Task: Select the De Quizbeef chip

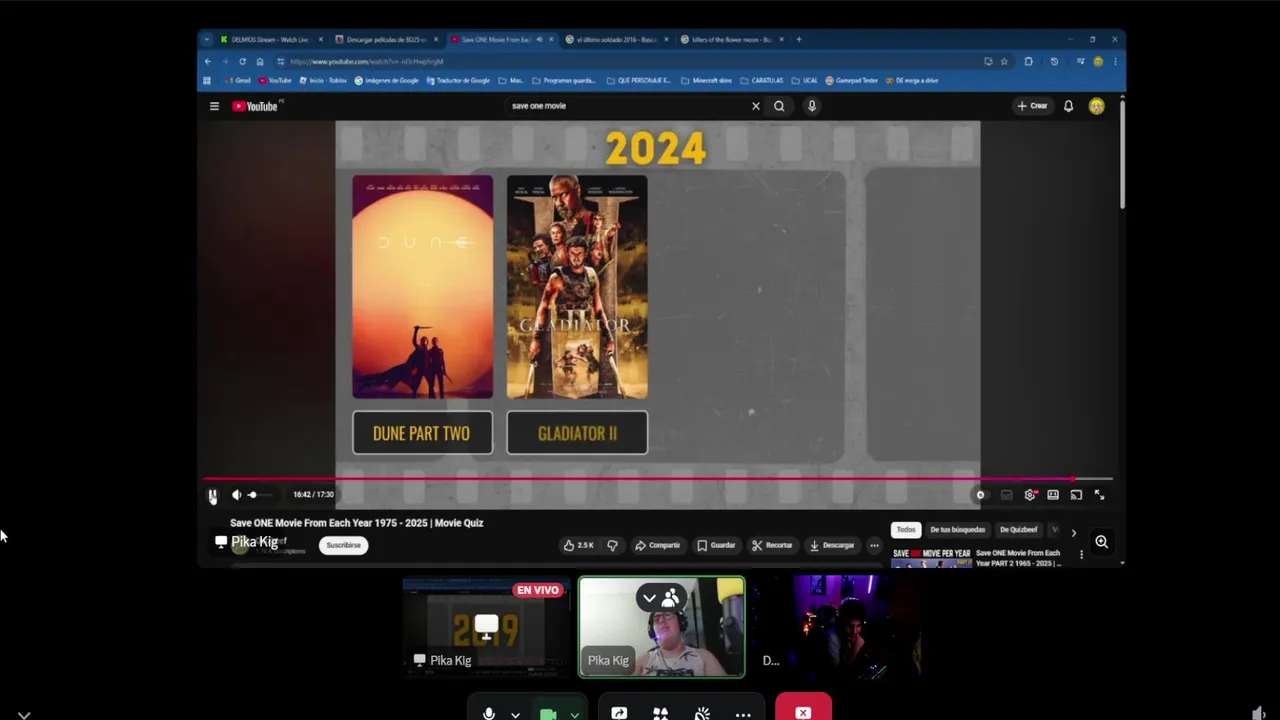Action: point(1019,530)
